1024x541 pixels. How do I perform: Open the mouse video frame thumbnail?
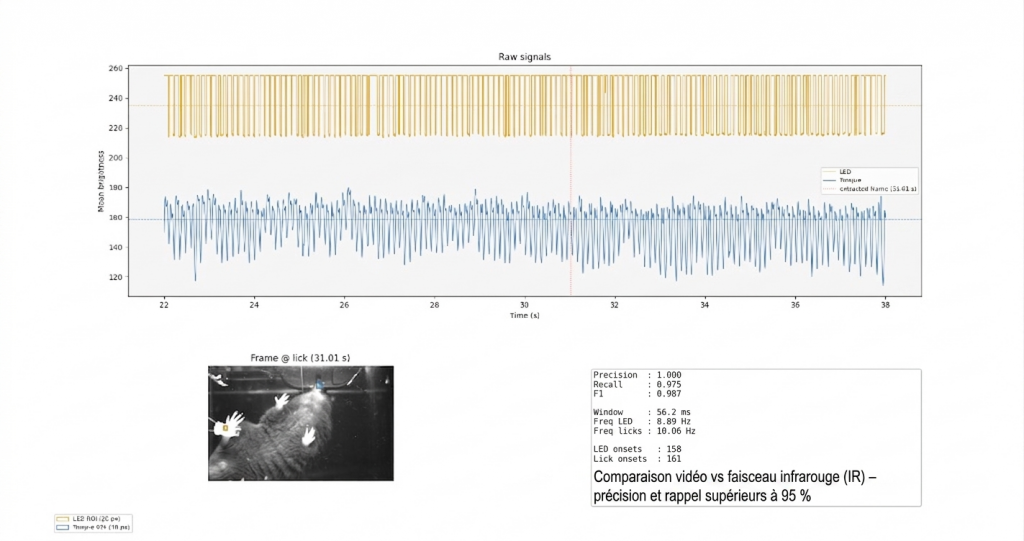[x=300, y=423]
